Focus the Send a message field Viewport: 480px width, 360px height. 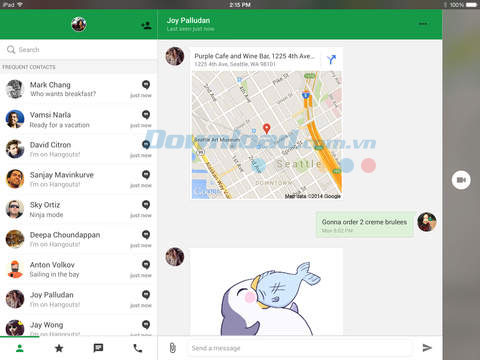[x=300, y=348]
